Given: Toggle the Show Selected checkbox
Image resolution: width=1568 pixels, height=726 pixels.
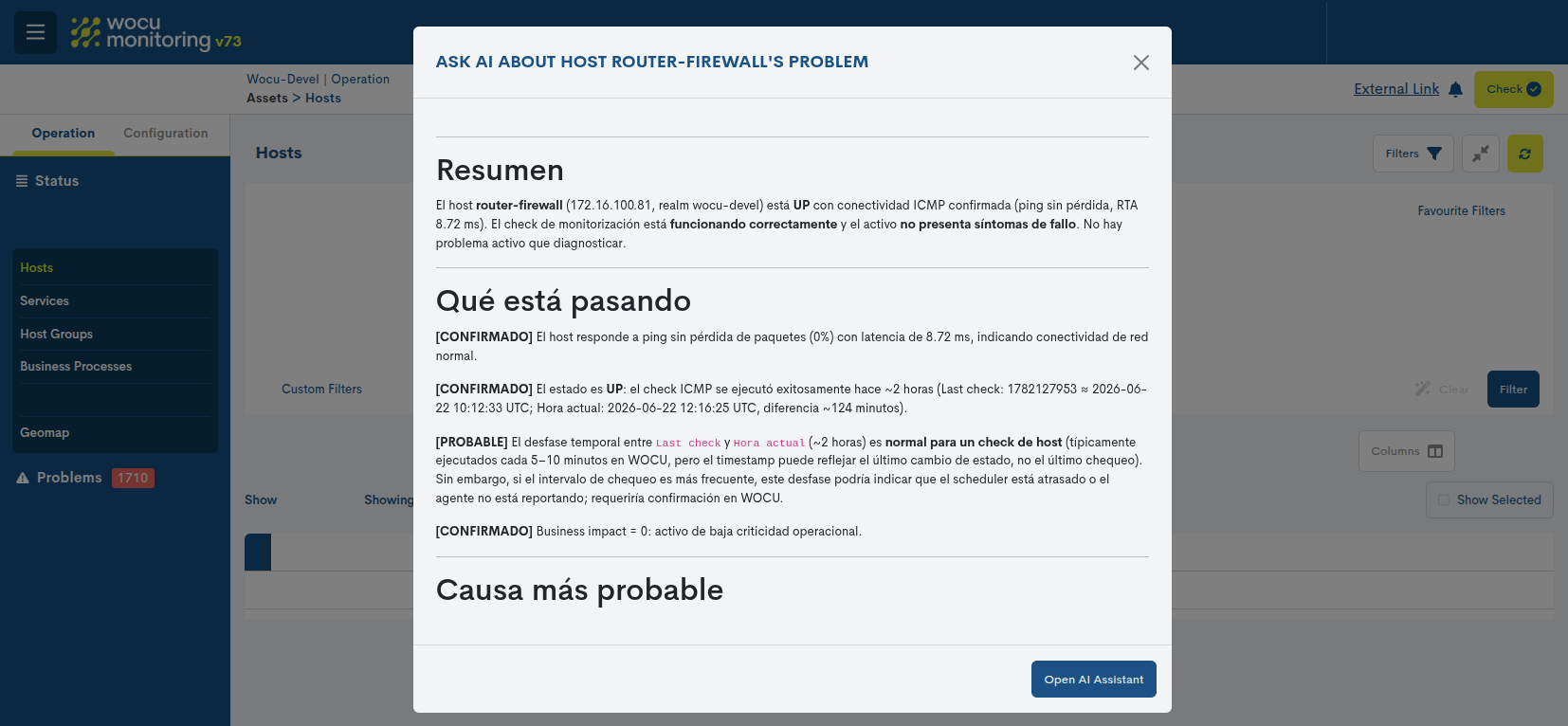Looking at the screenshot, I should pyautogui.click(x=1444, y=499).
